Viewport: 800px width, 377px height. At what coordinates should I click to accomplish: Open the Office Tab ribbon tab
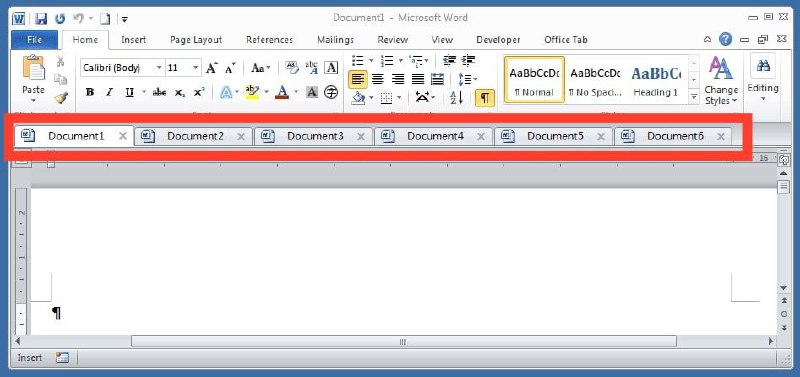565,40
